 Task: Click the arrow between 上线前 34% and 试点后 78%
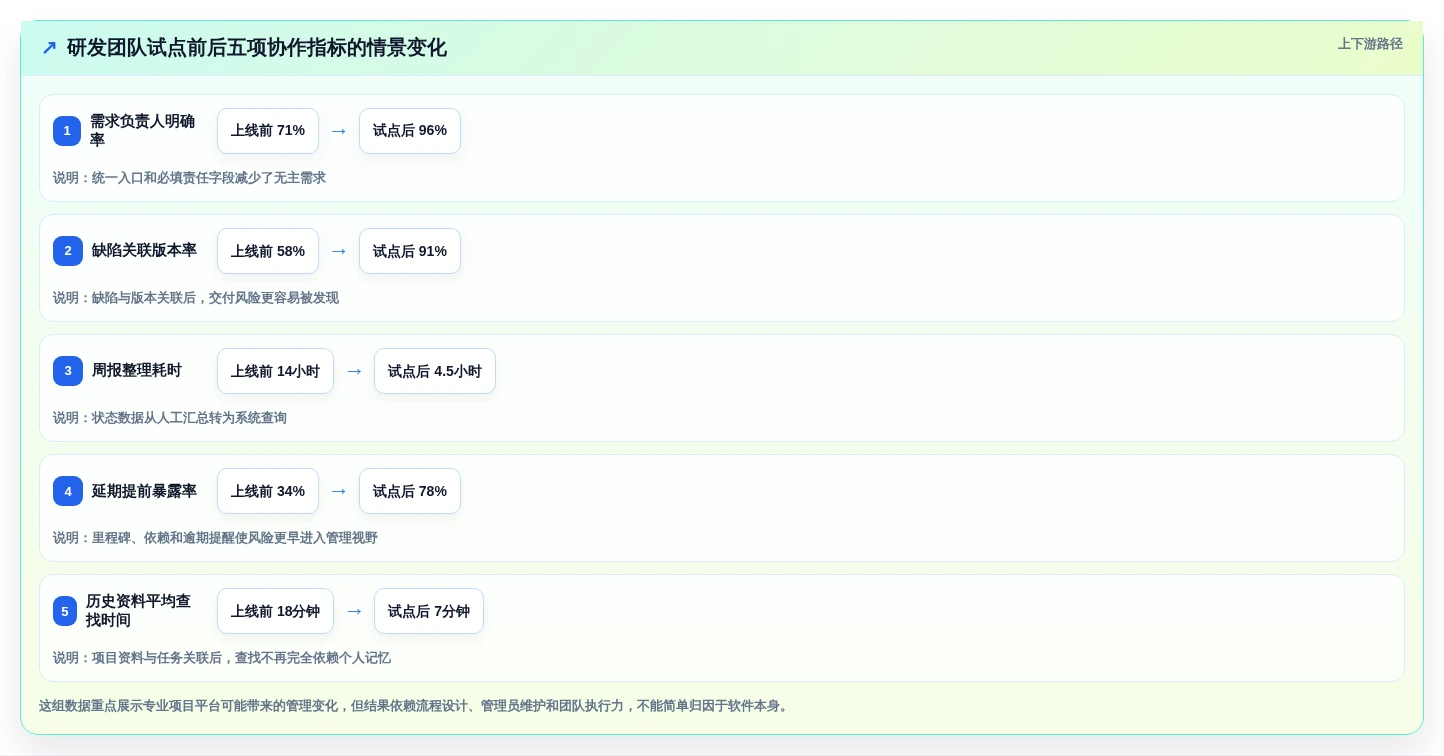(339, 491)
